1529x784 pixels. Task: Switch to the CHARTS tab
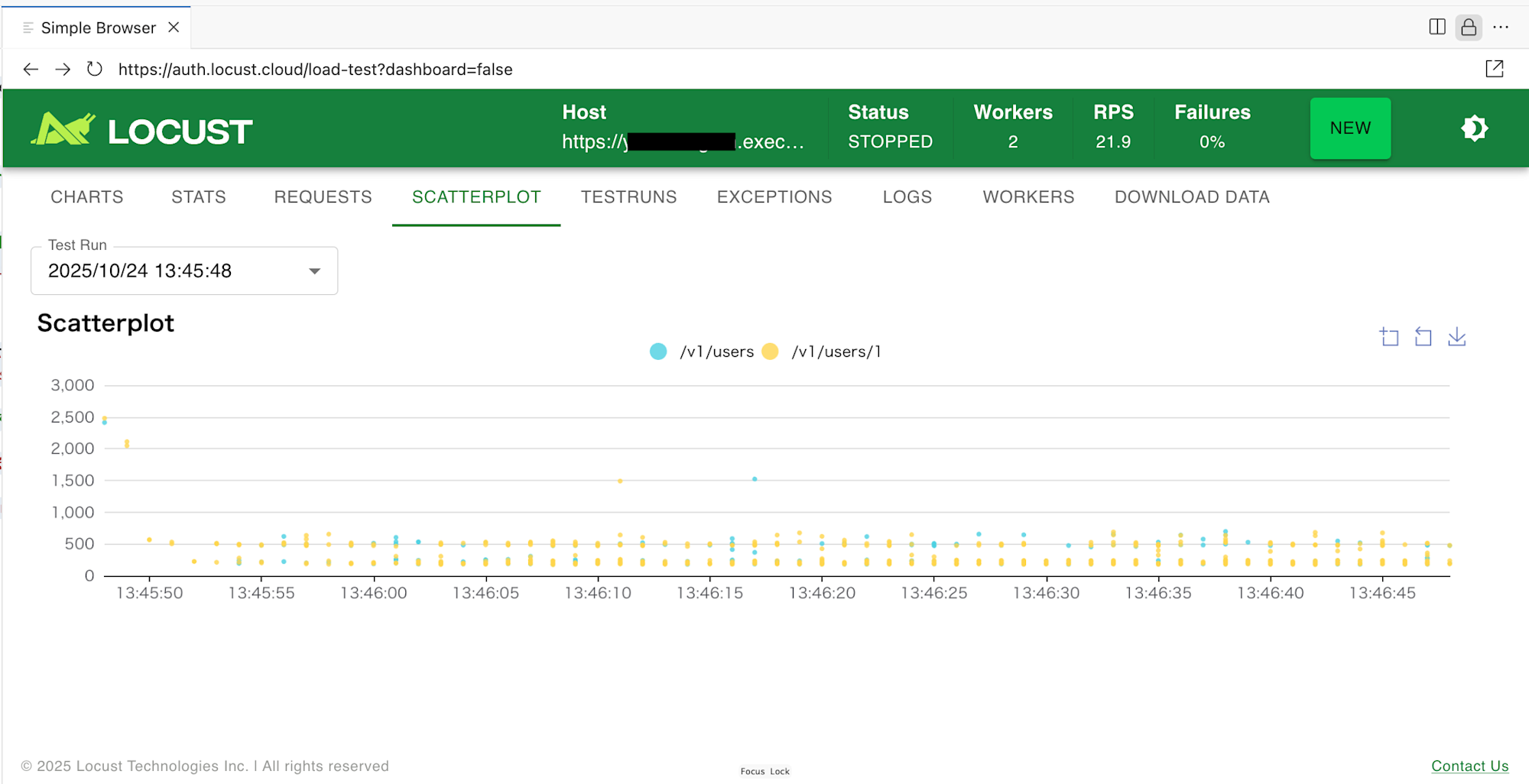[x=87, y=197]
